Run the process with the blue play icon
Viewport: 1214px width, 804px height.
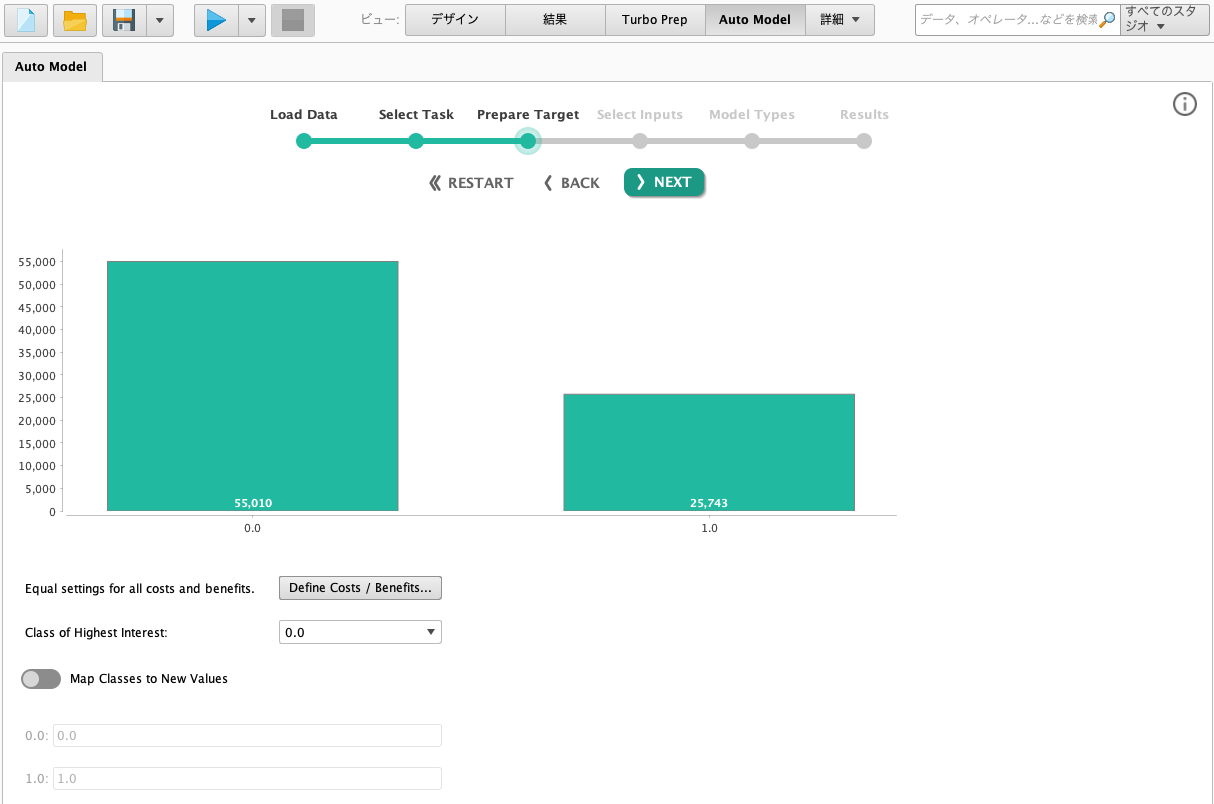click(x=216, y=20)
